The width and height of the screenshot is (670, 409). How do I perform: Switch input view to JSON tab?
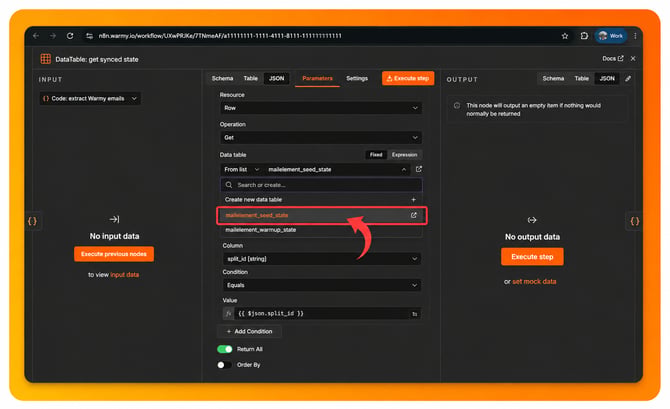(x=276, y=79)
